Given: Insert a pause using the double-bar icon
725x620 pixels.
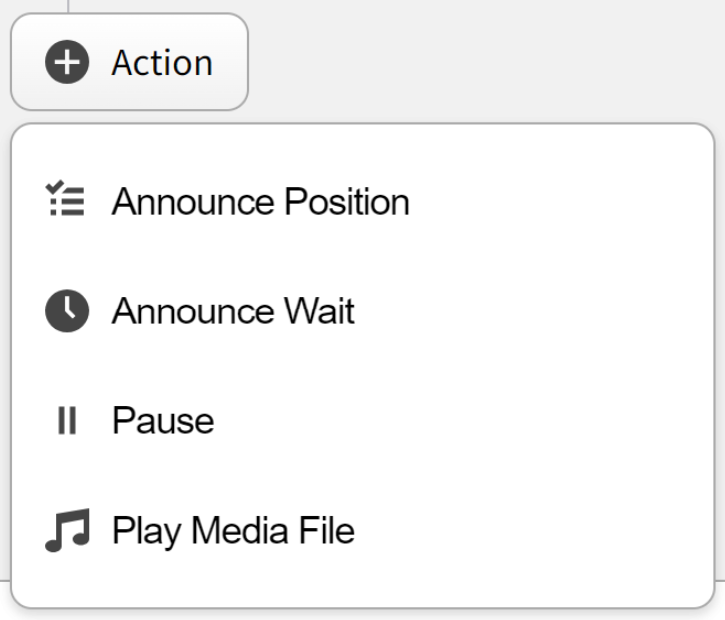Looking at the screenshot, I should point(67,421).
